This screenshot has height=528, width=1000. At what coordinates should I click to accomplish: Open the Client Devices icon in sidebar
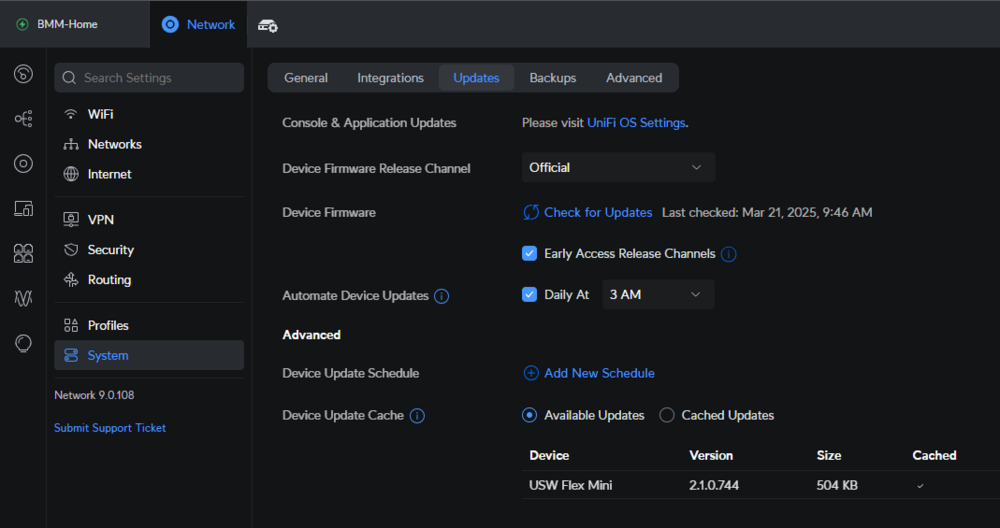coord(24,209)
